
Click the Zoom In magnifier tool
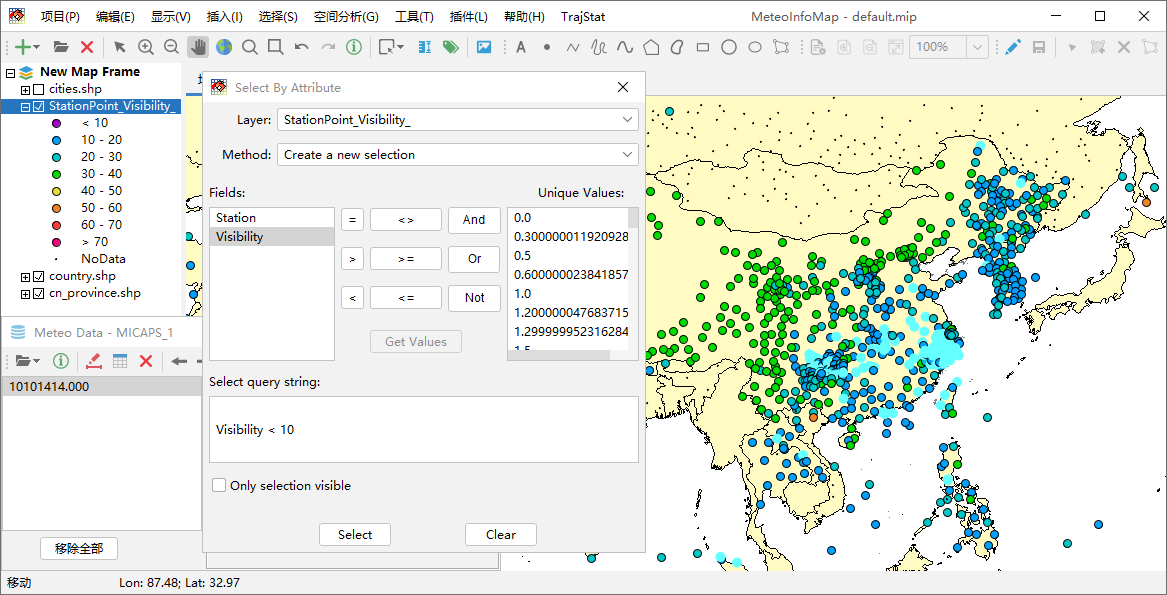[146, 47]
